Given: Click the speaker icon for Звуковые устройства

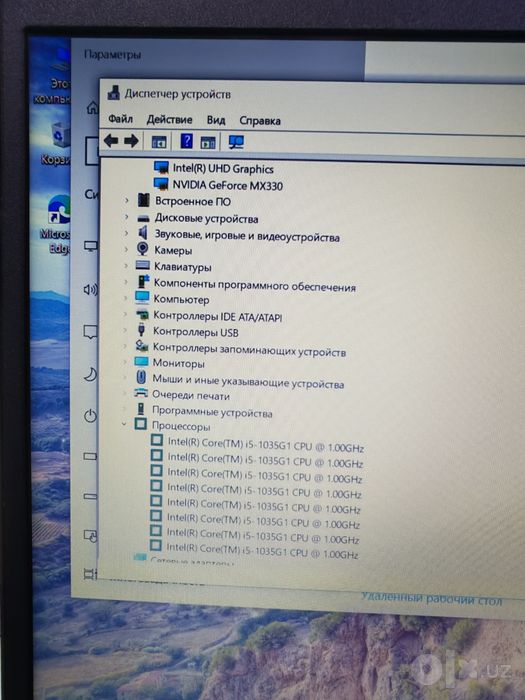Looking at the screenshot, I should (143, 233).
